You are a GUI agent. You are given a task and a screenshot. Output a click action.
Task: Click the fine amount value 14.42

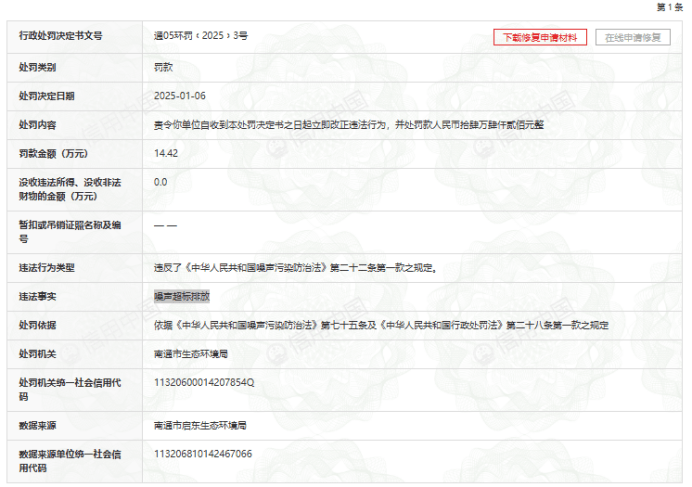(x=166, y=154)
